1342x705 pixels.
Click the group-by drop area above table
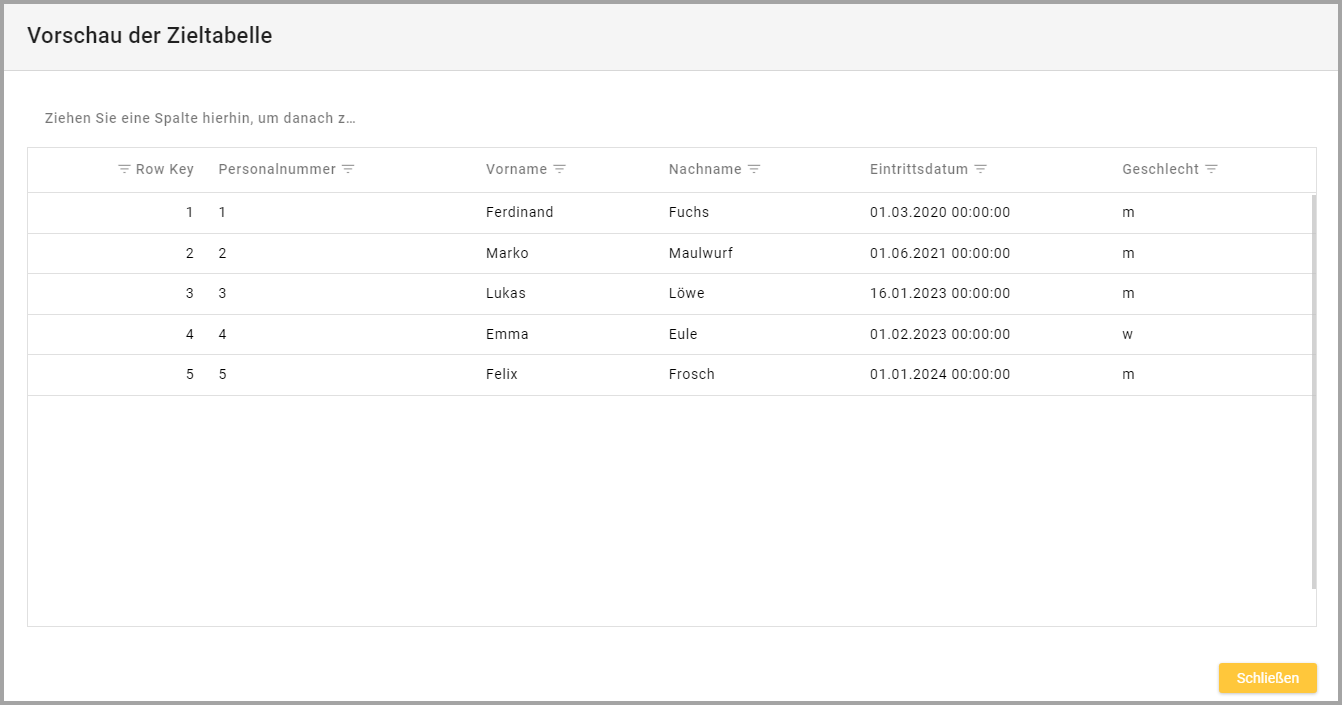coord(200,118)
